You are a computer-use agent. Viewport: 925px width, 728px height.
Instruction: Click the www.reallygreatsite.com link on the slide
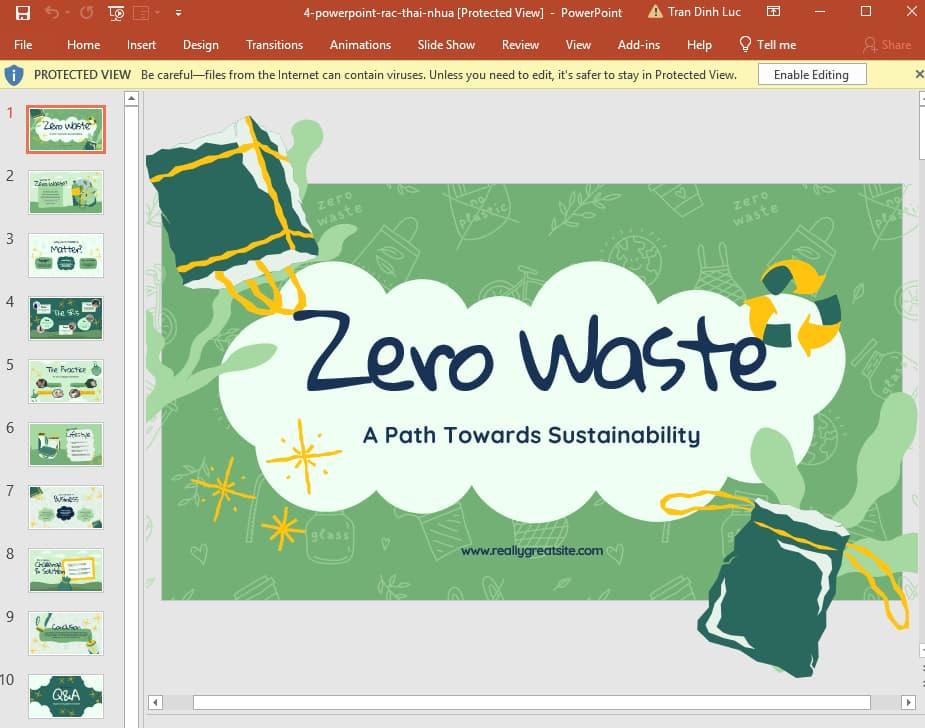[x=532, y=550]
